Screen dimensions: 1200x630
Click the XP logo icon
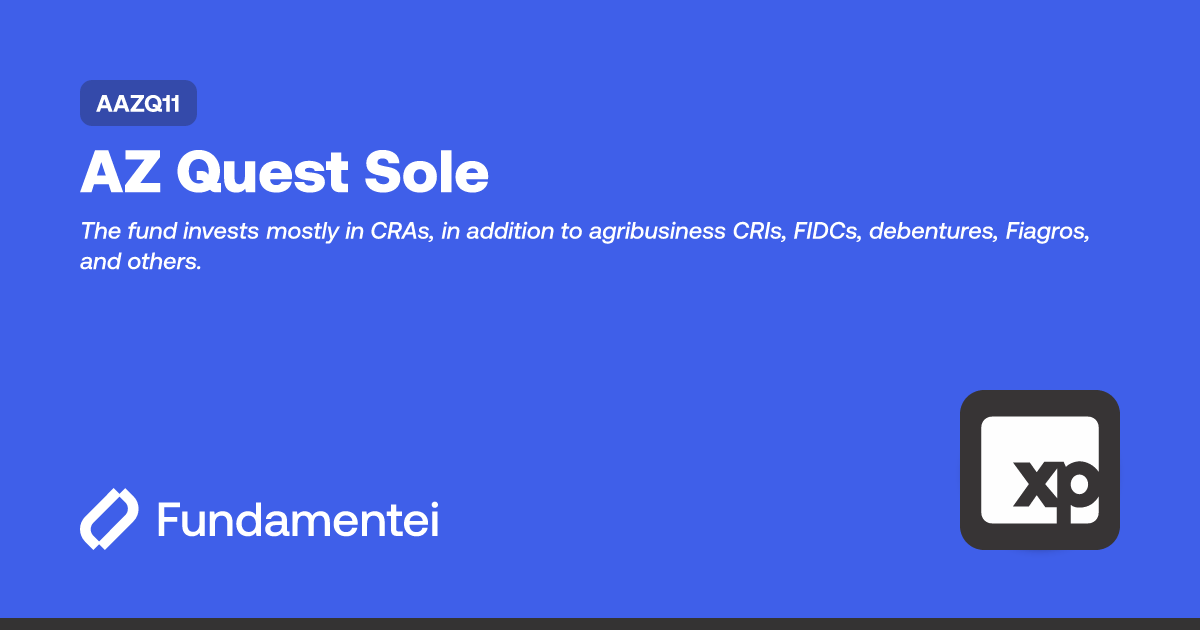(1039, 470)
